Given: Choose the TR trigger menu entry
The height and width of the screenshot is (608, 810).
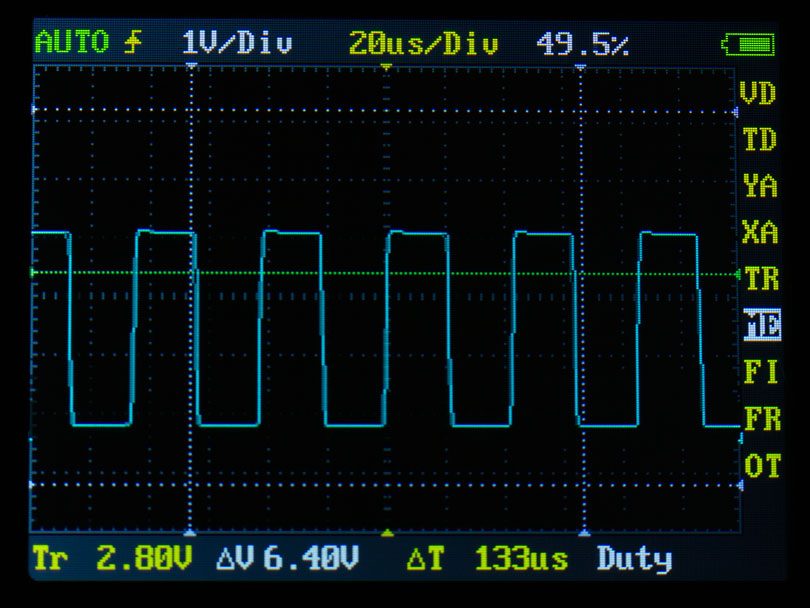Looking at the screenshot, I should (761, 279).
